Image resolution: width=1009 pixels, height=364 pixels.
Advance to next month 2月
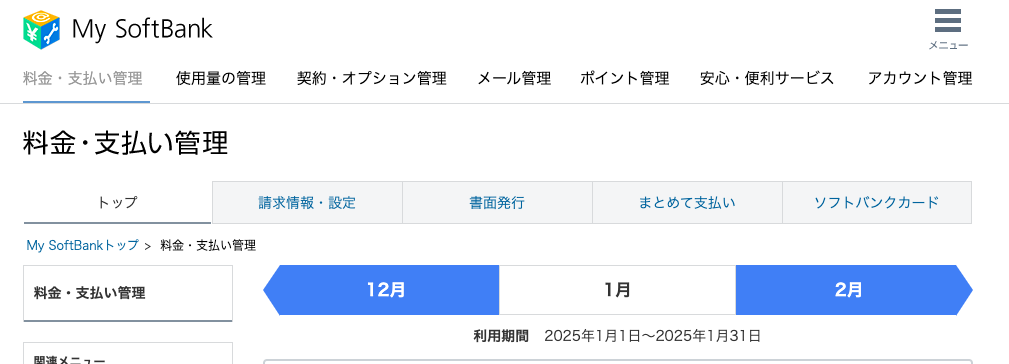(854, 290)
